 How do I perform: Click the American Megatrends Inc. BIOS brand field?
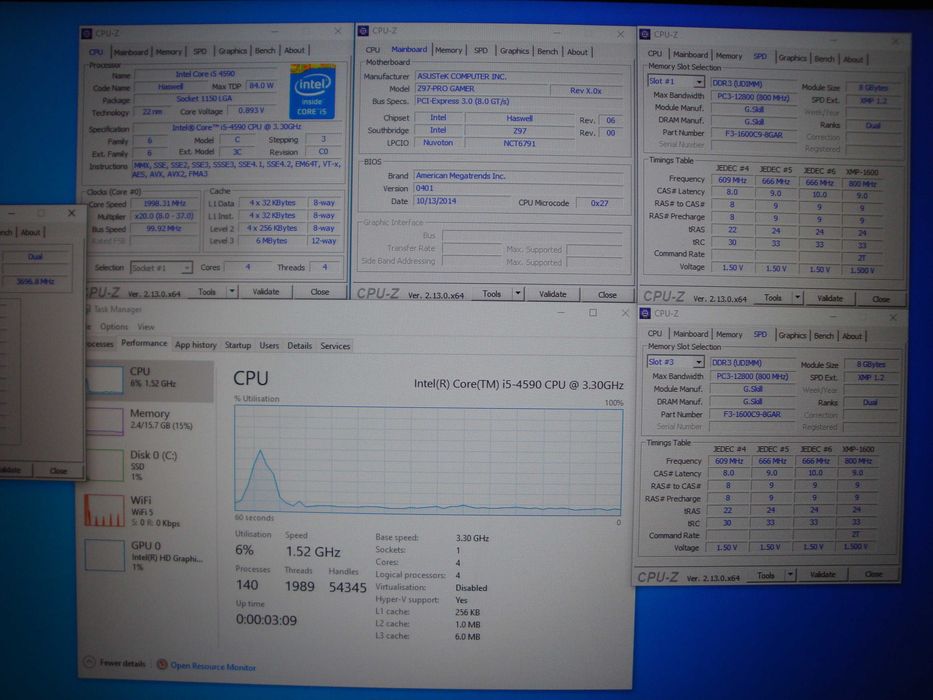click(518, 176)
